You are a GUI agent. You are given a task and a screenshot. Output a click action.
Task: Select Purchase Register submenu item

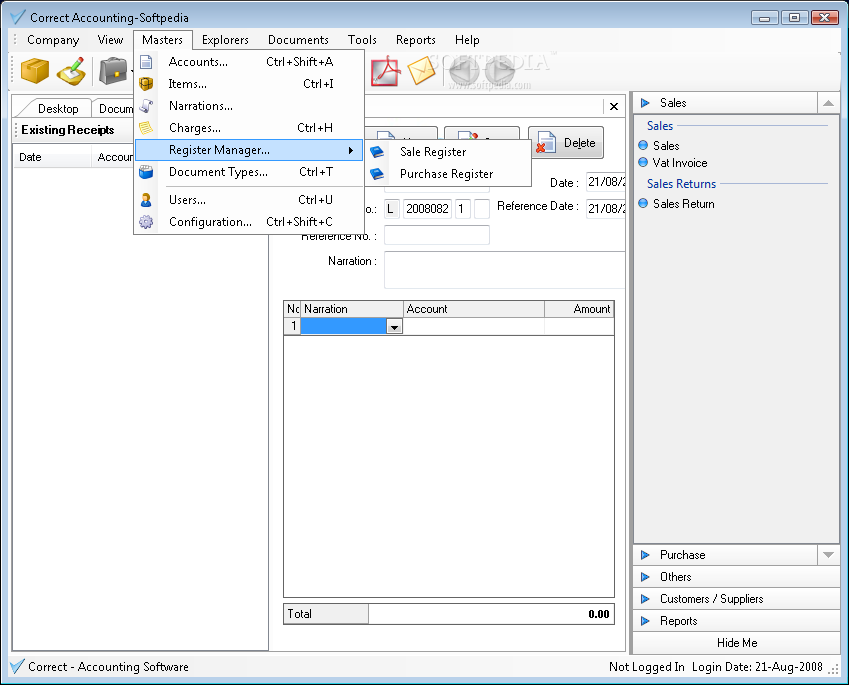tap(448, 174)
